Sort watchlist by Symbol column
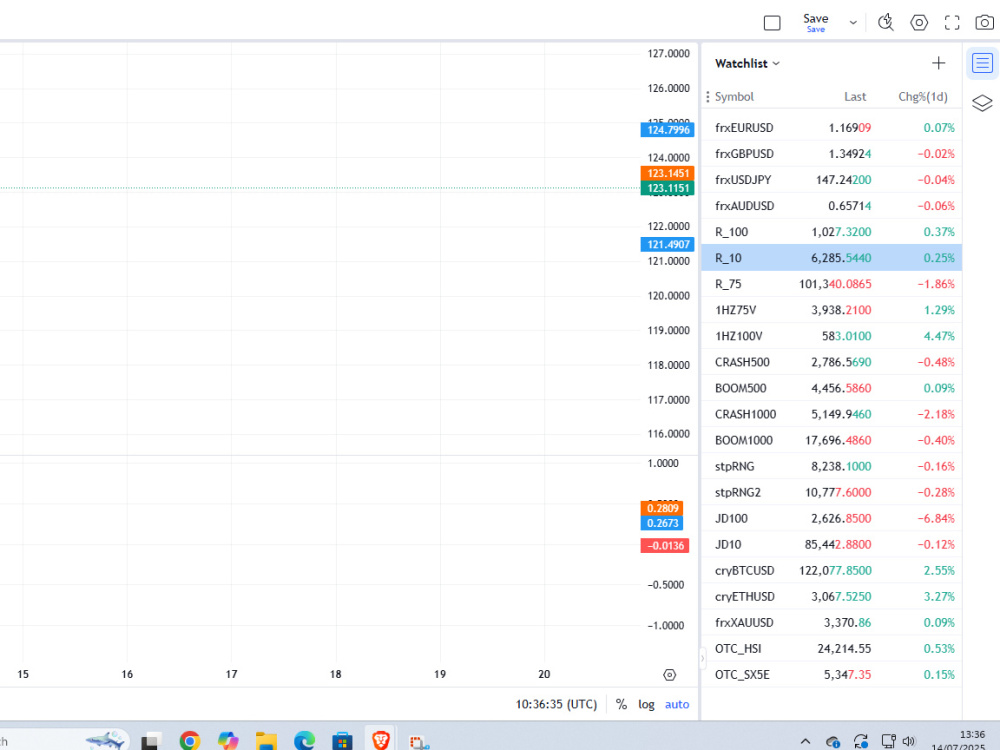This screenshot has width=1000, height=750. (x=734, y=97)
